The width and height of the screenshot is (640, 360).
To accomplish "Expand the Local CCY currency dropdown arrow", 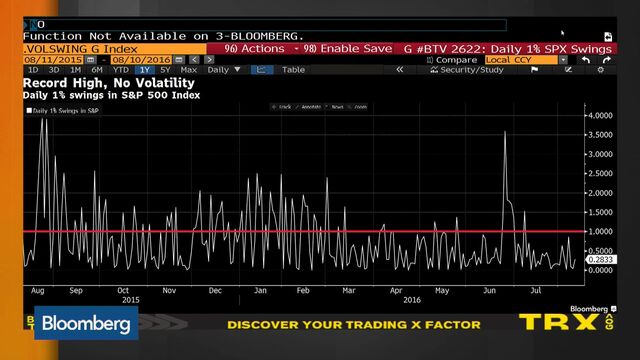I will coord(563,60).
